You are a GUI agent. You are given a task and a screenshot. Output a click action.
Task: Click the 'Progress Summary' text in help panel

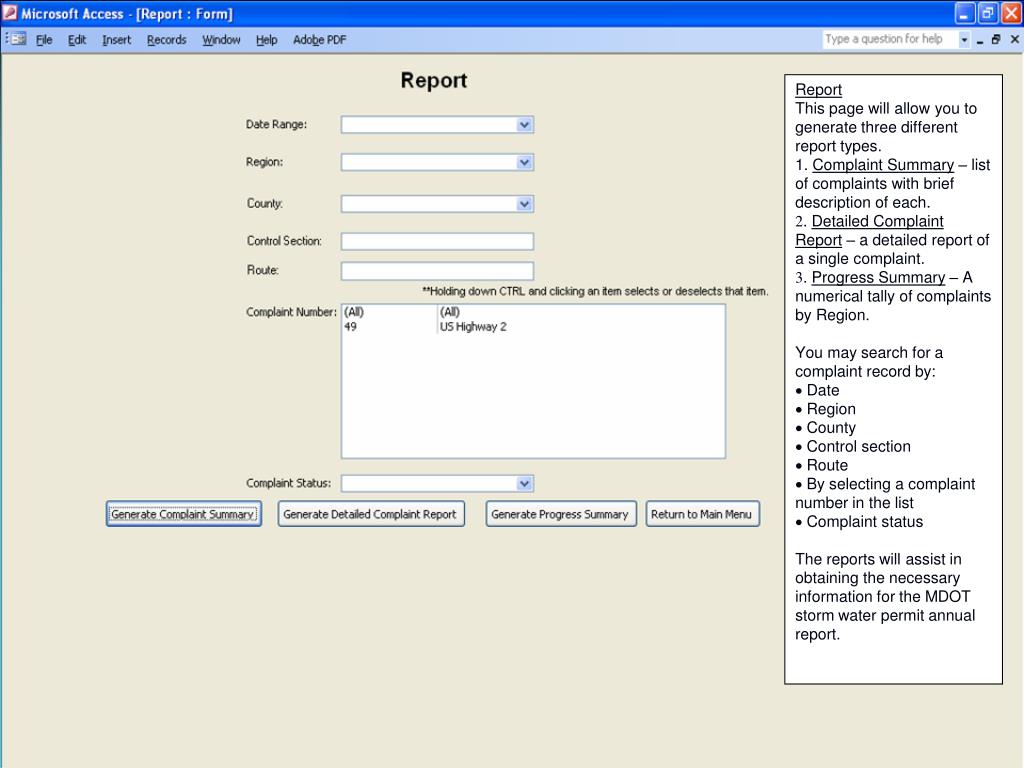click(x=878, y=278)
